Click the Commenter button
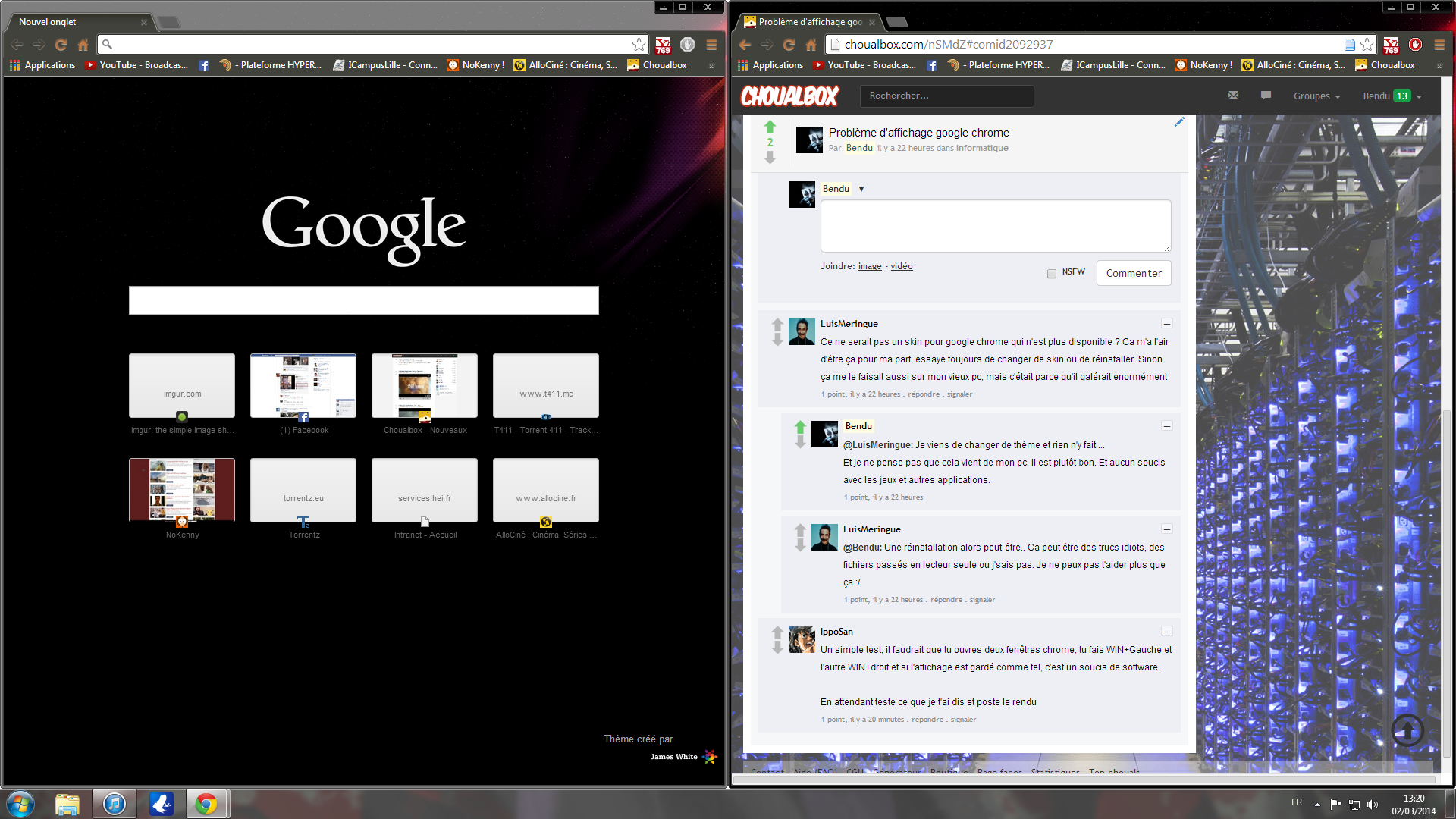The width and height of the screenshot is (1456, 819). click(x=1133, y=273)
